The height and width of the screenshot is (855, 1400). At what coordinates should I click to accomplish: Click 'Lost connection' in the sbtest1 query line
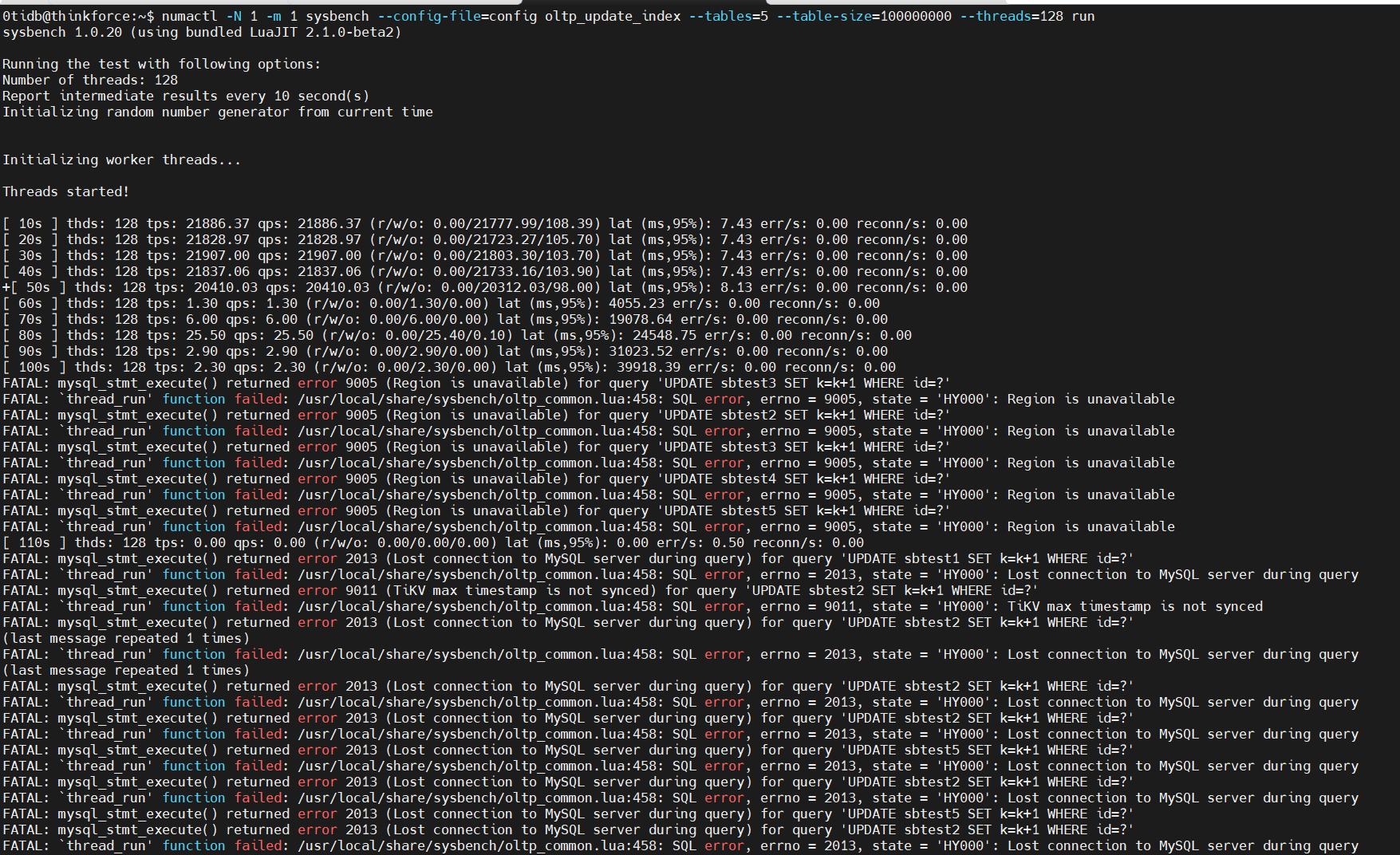tap(453, 558)
